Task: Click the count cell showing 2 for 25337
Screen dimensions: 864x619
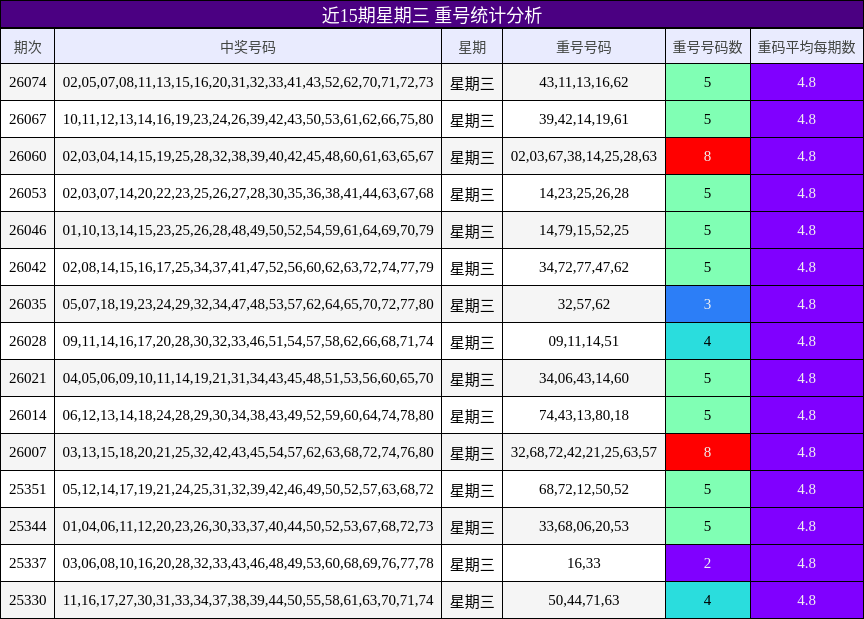Action: click(x=707, y=563)
